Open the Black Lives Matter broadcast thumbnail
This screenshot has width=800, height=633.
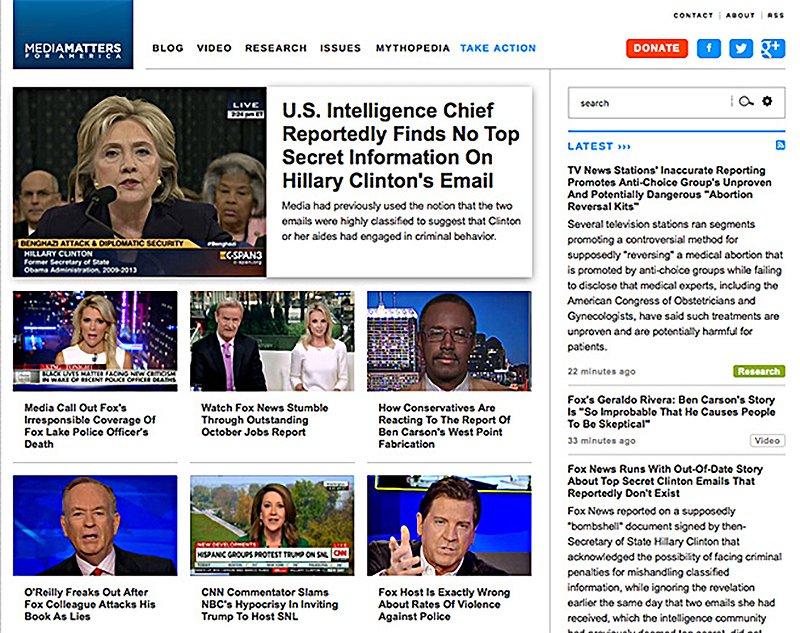(x=95, y=341)
